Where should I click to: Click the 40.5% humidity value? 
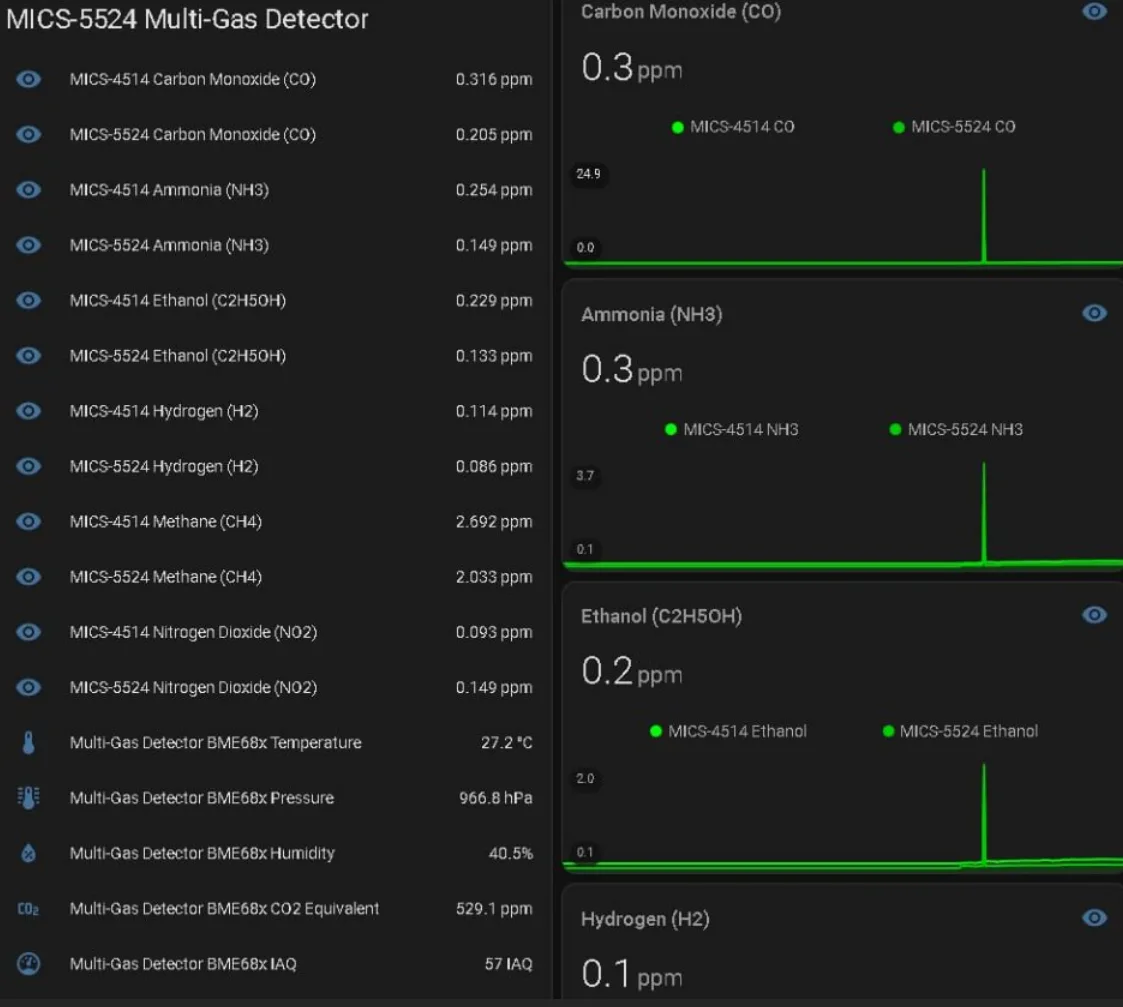[511, 853]
